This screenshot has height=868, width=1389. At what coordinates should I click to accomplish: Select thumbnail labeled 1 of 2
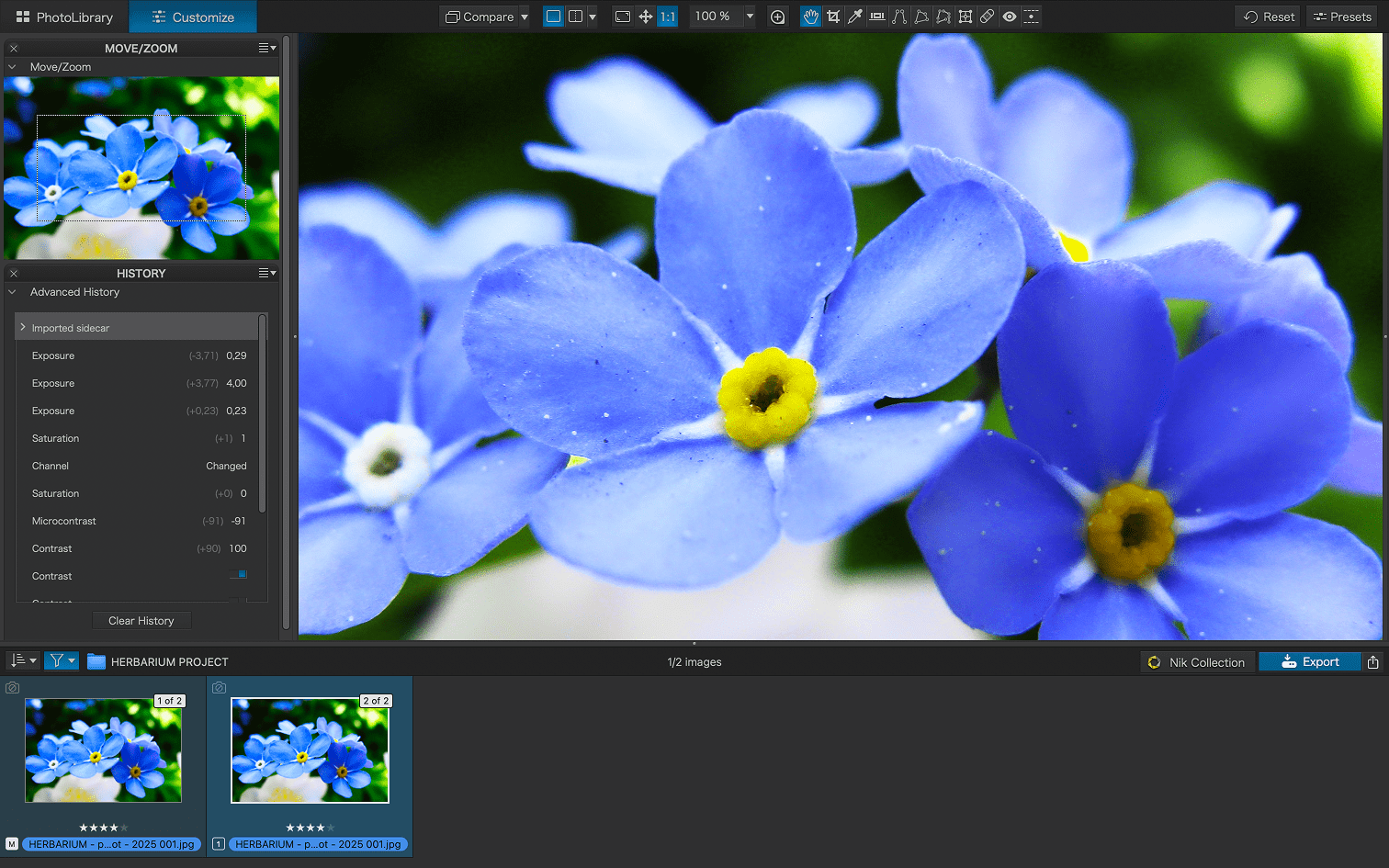click(103, 750)
